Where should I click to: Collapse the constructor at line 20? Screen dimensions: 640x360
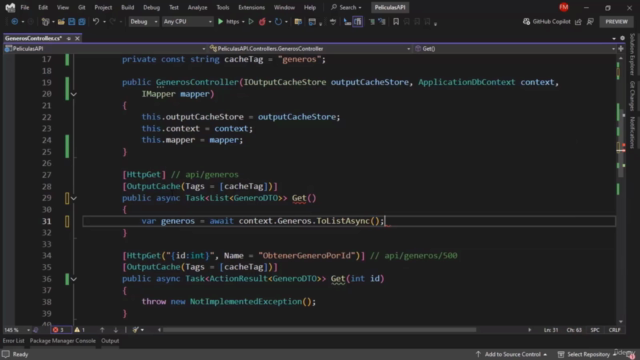(x=73, y=94)
